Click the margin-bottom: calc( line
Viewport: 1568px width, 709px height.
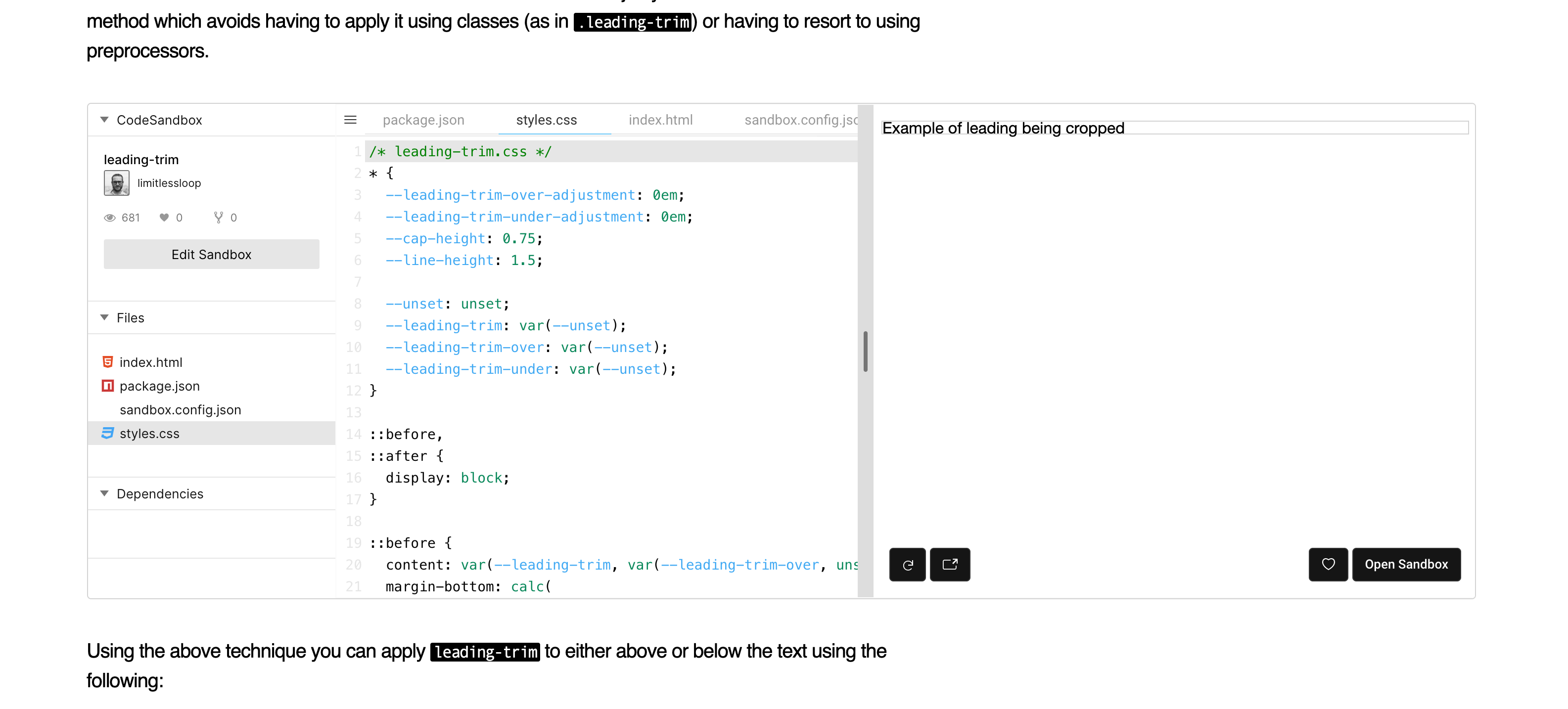point(469,587)
